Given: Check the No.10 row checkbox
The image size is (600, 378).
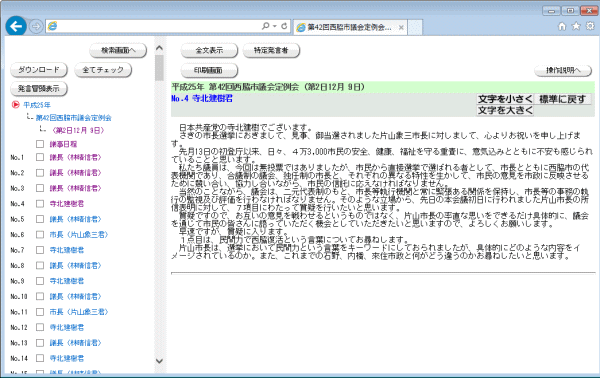Looking at the screenshot, I should click(x=40, y=297).
